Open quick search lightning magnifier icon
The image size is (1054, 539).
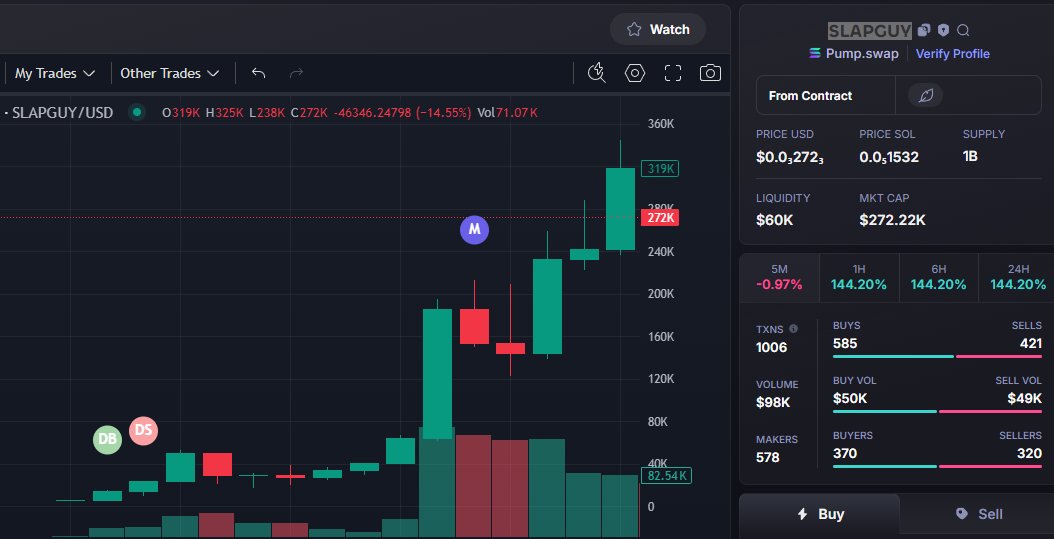coord(597,73)
